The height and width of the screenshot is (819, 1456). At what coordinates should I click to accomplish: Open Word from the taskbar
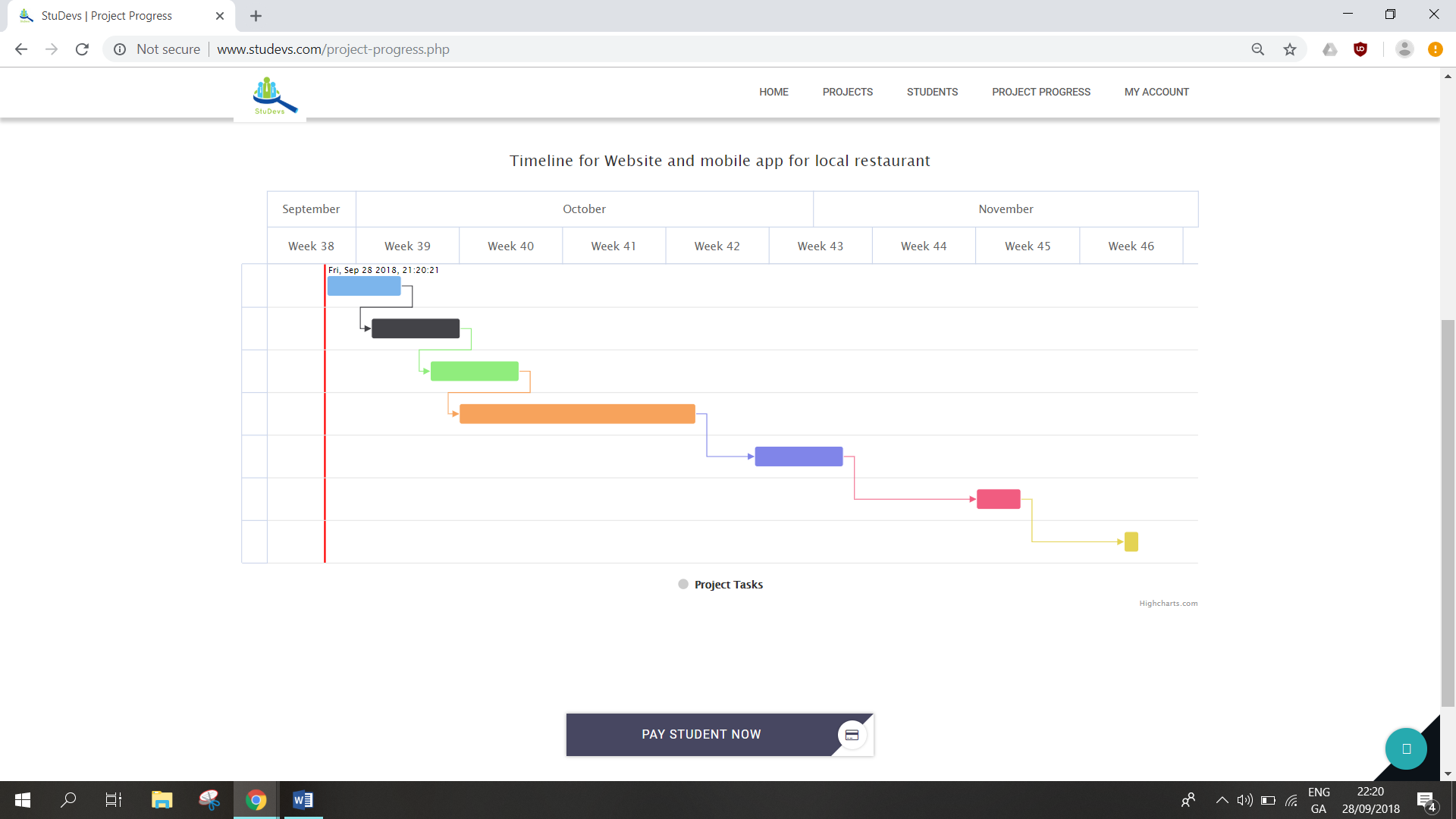tap(303, 800)
